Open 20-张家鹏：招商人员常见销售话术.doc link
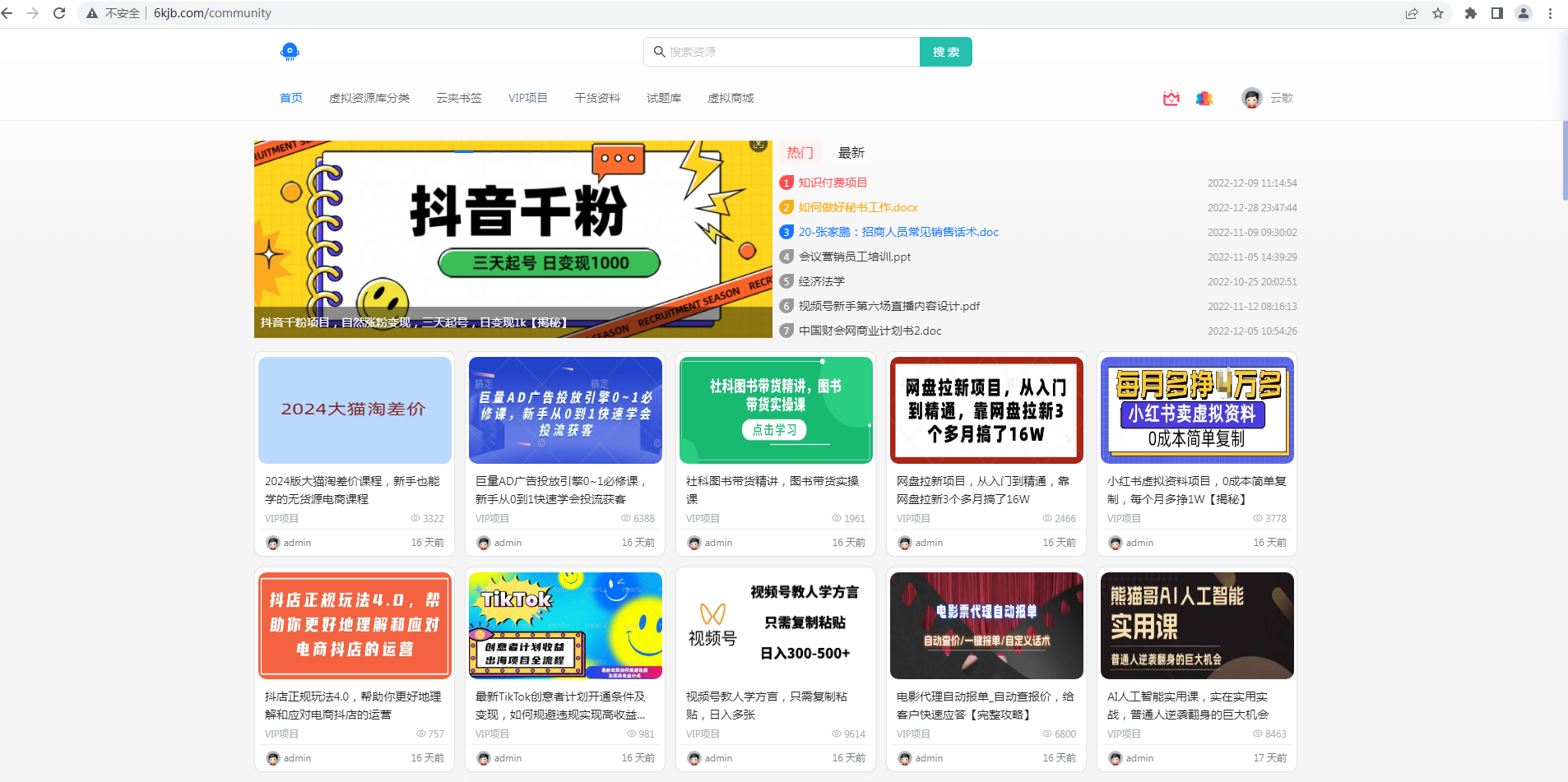This screenshot has height=782, width=1568. [898, 232]
